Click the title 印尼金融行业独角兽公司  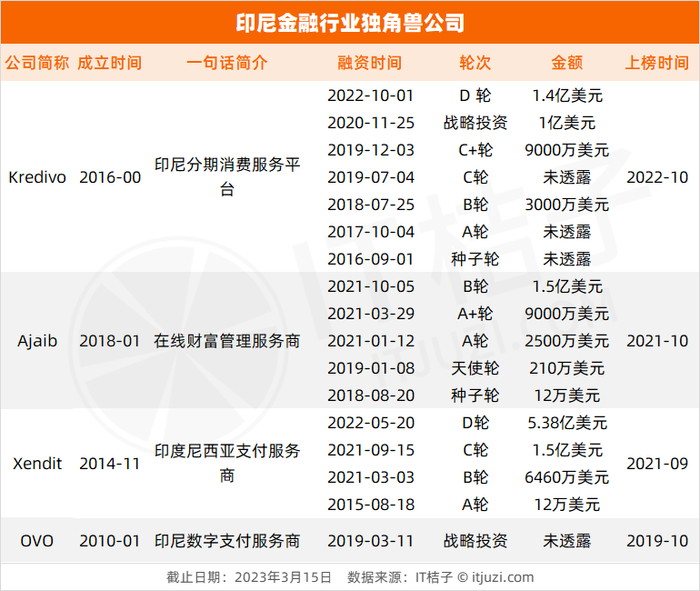tap(350, 23)
